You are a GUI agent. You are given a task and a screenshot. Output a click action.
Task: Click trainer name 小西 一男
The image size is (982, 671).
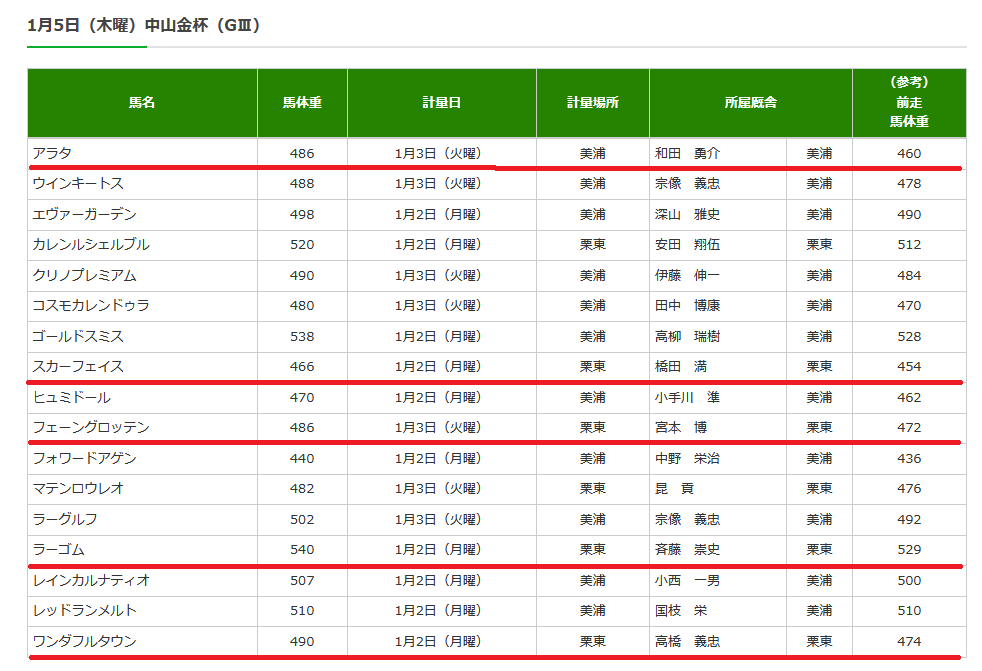coord(688,581)
